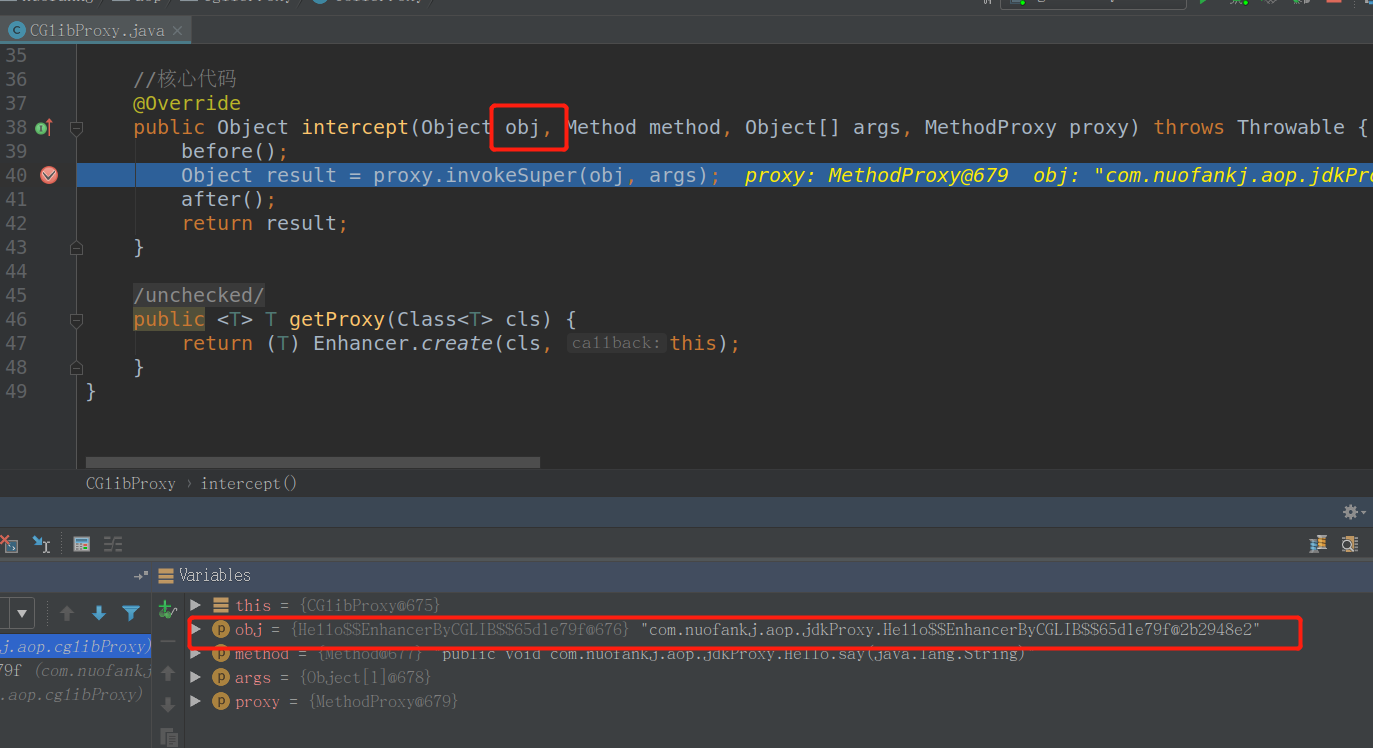Click 'before();' on line 39
Image resolution: width=1373 pixels, height=748 pixels.
point(234,151)
